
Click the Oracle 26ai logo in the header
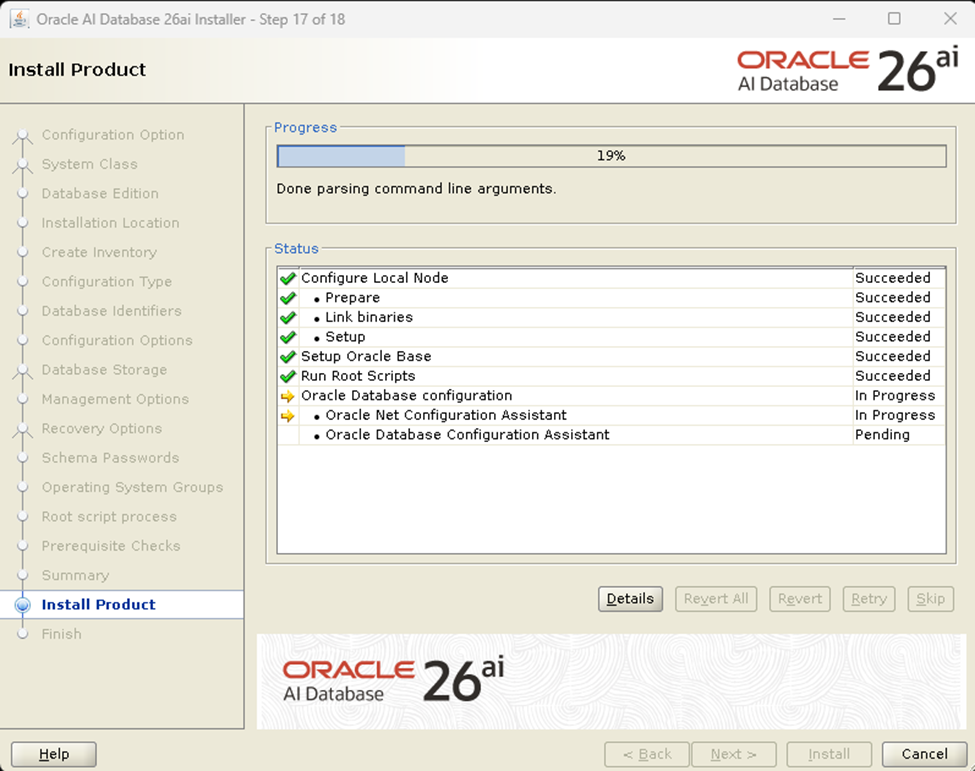pyautogui.click(x=848, y=70)
